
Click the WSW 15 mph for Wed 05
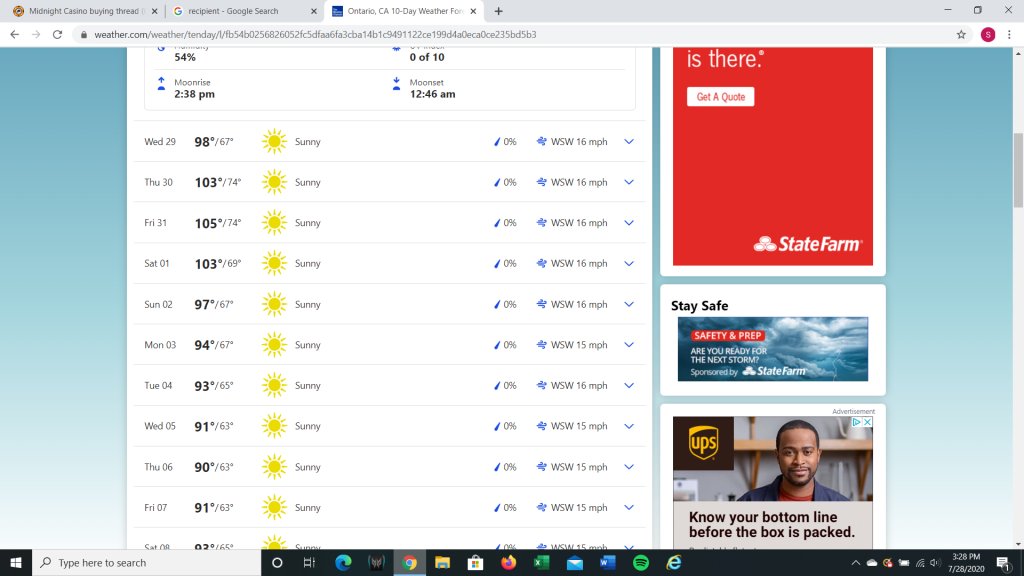pos(579,426)
